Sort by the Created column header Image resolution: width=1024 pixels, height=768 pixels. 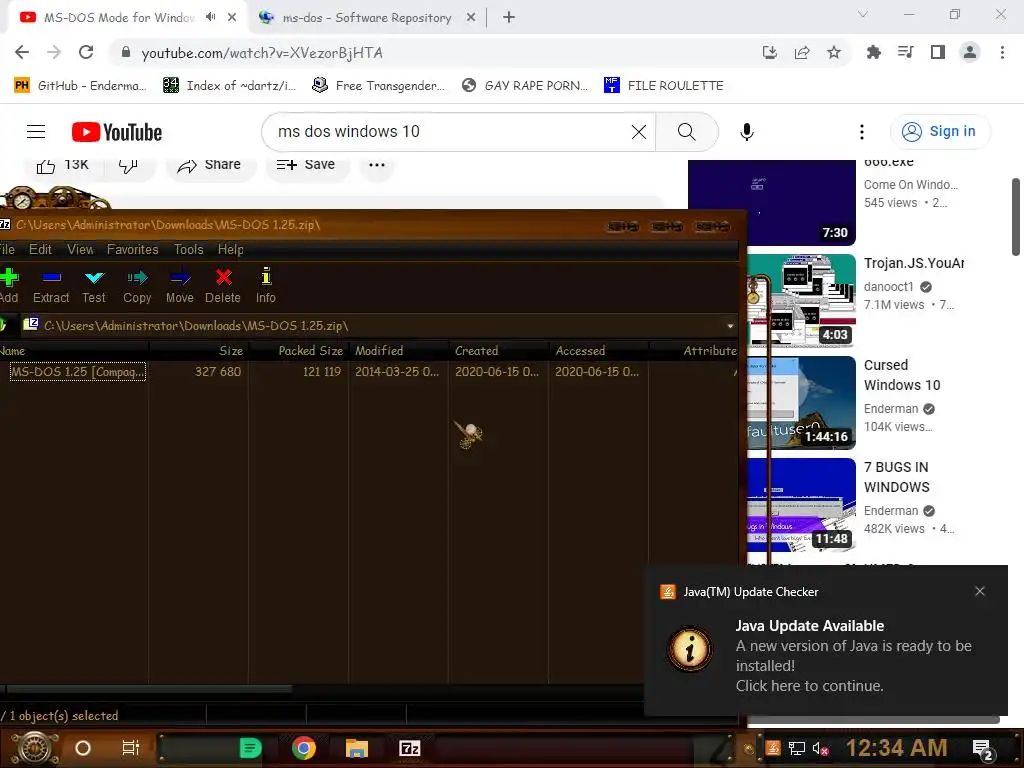coord(498,351)
